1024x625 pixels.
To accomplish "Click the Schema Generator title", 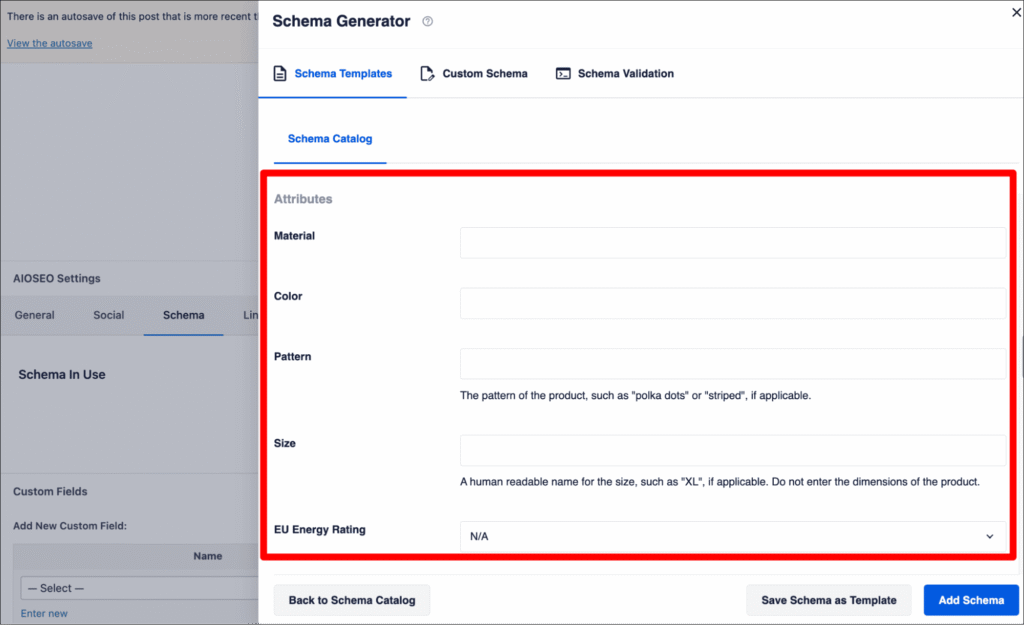I will [341, 21].
